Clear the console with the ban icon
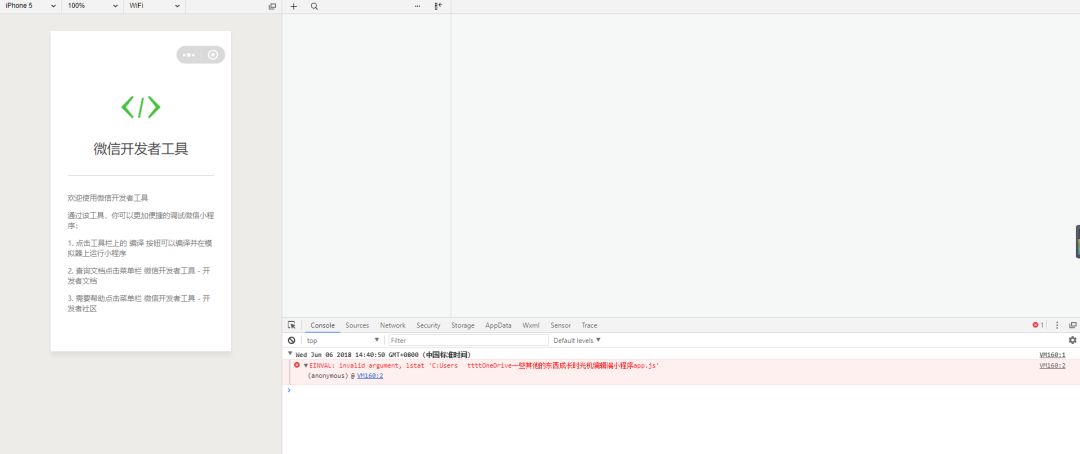 pos(291,340)
